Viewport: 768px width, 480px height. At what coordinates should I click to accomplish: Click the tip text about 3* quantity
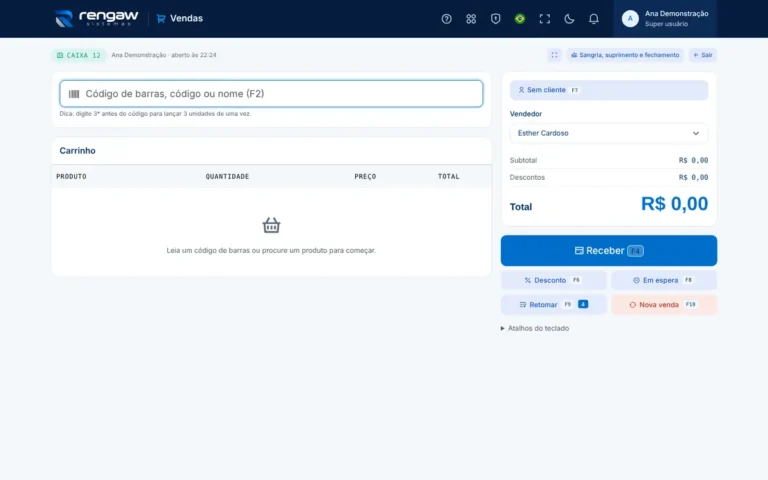pos(155,114)
